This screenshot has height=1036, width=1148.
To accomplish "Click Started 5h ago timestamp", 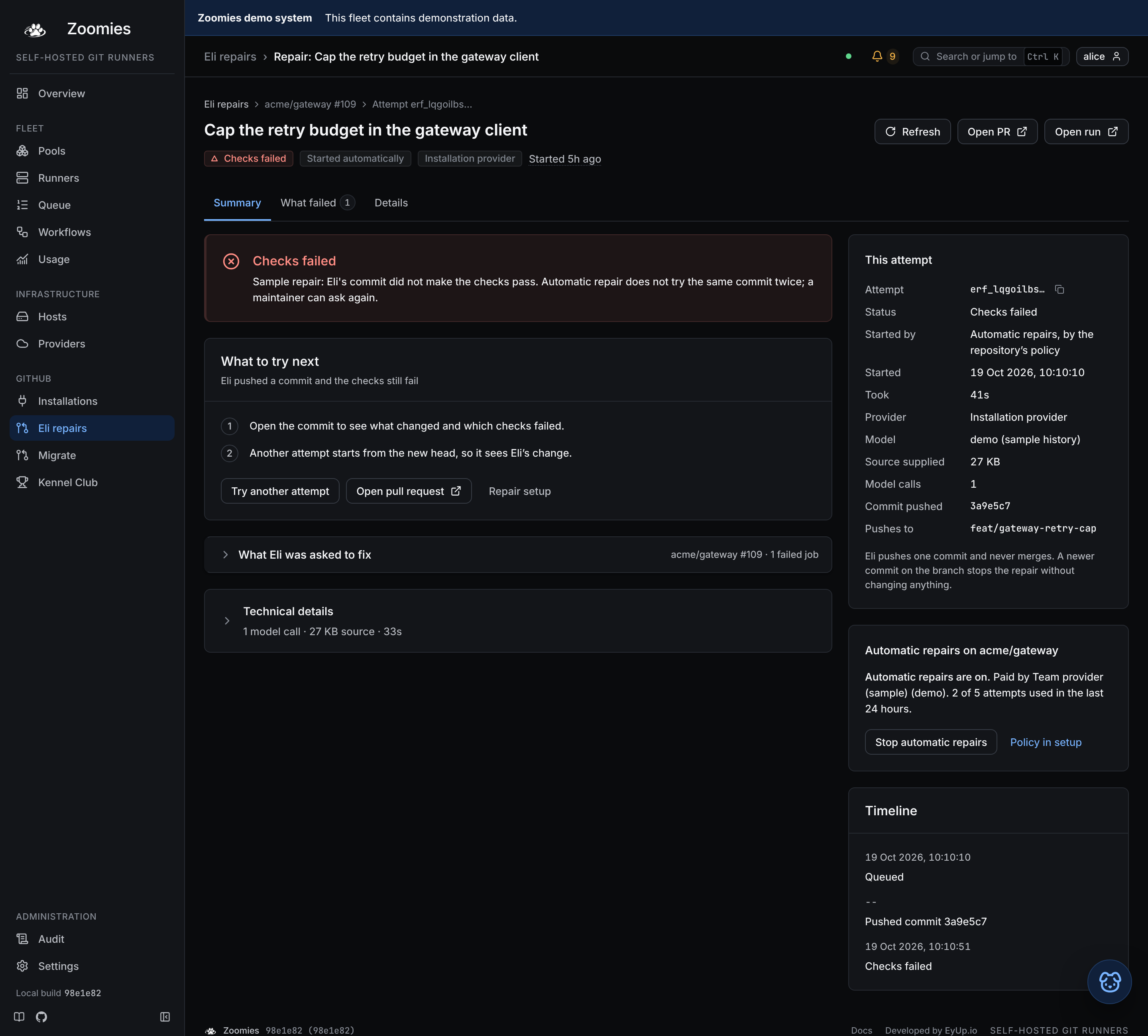I will [564, 159].
